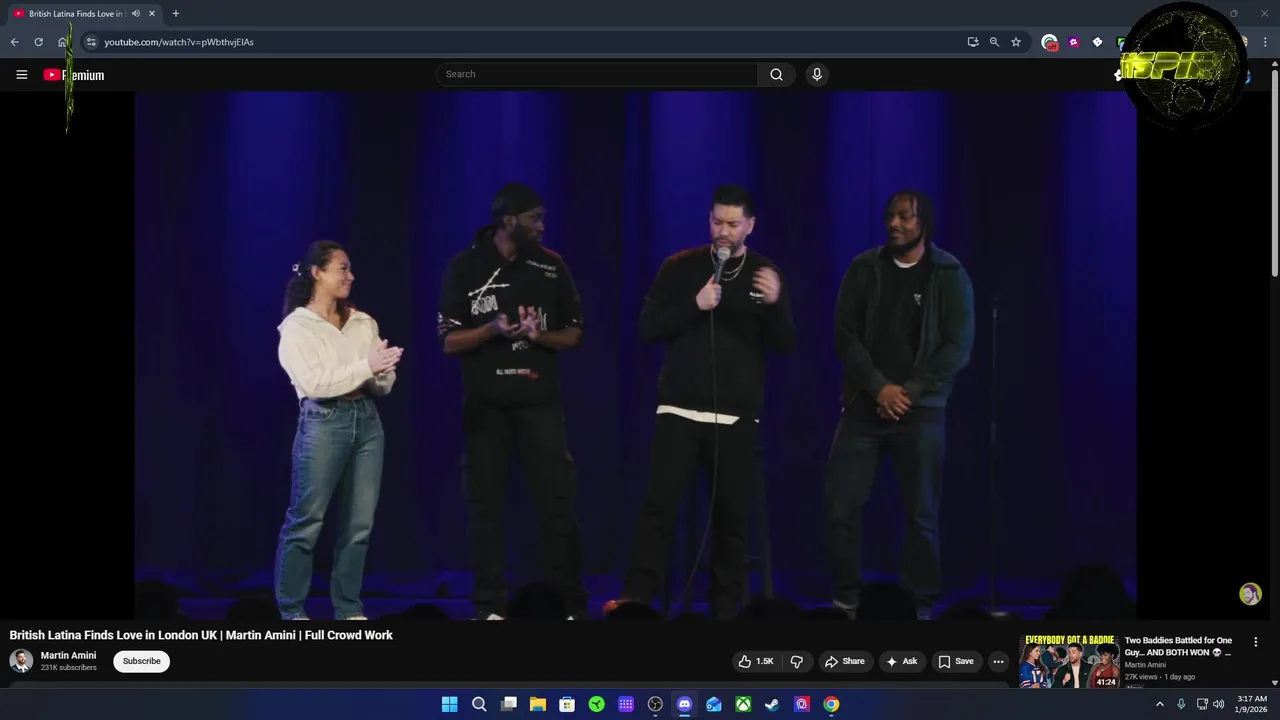This screenshot has height=720, width=1280.
Task: Toggle the extension showing red 'off' badge
Action: click(1049, 42)
